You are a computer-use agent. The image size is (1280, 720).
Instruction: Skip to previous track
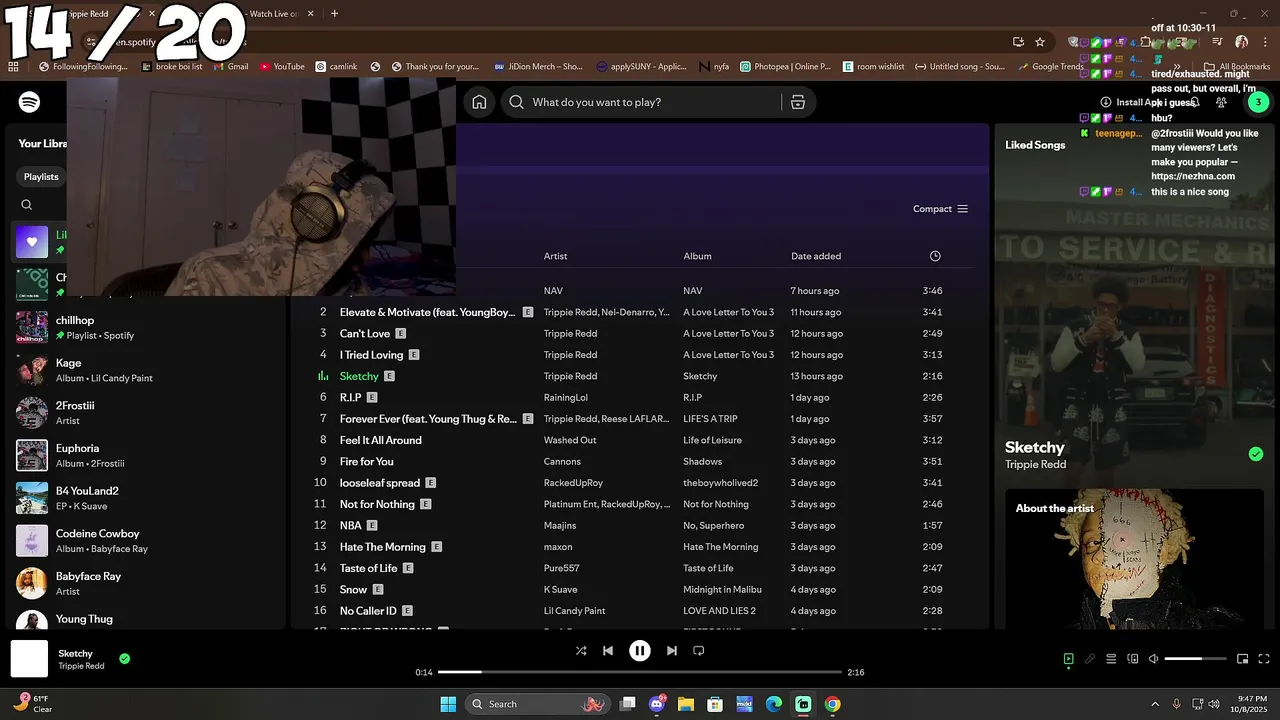tap(607, 650)
